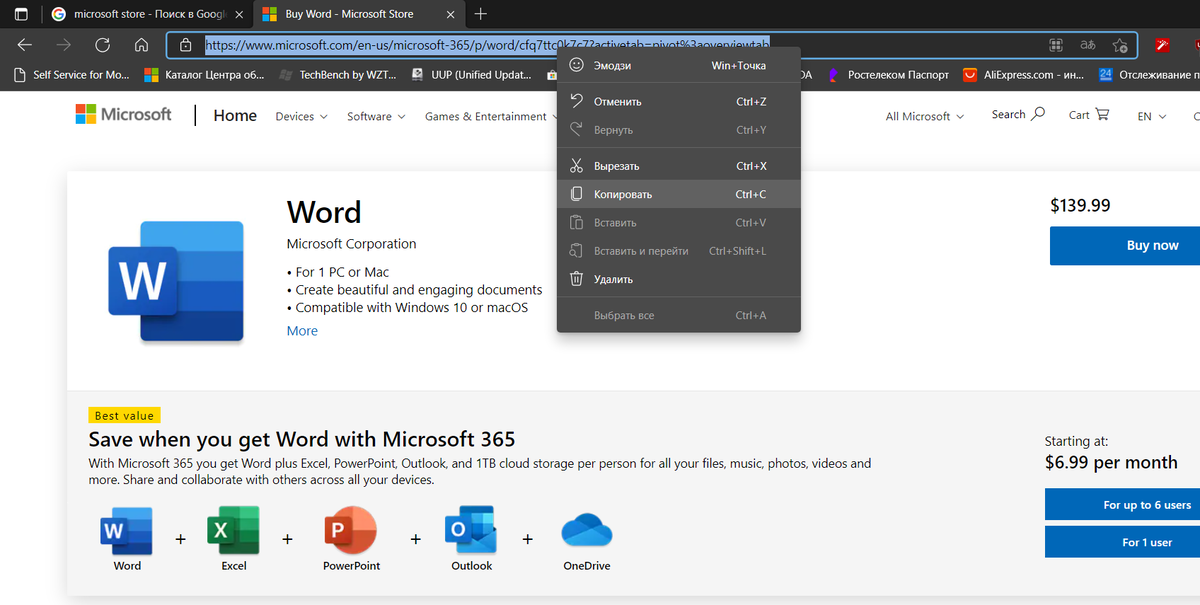Open TechBench by WZT bookmark

pos(340,74)
